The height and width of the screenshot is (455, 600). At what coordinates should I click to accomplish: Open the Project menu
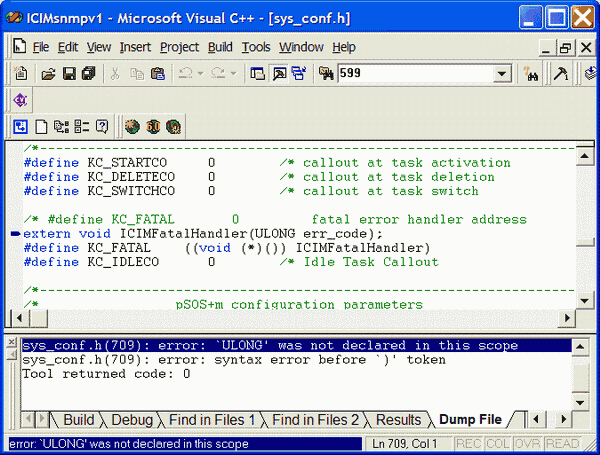[179, 47]
